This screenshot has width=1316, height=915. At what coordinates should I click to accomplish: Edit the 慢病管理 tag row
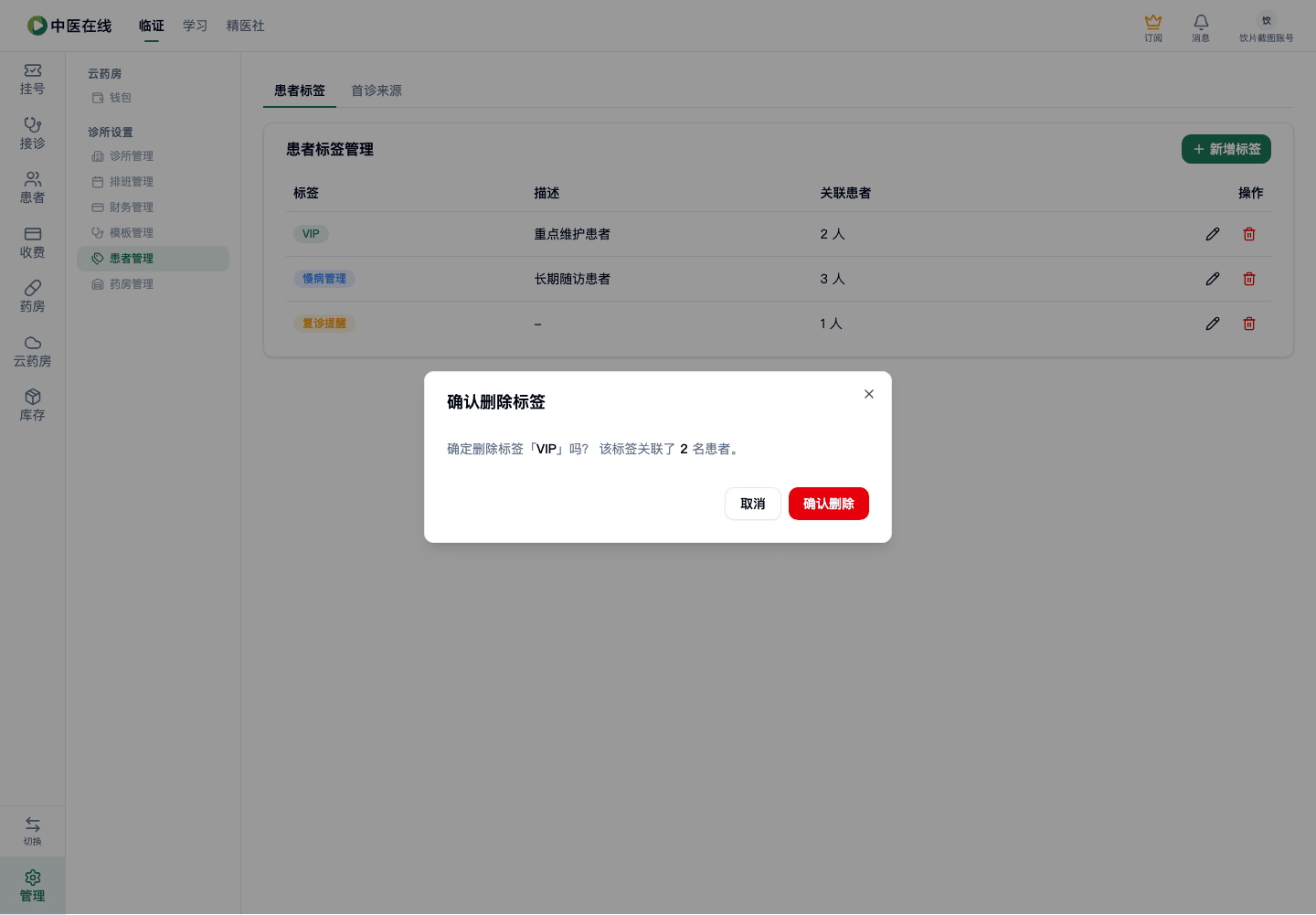(x=1213, y=279)
